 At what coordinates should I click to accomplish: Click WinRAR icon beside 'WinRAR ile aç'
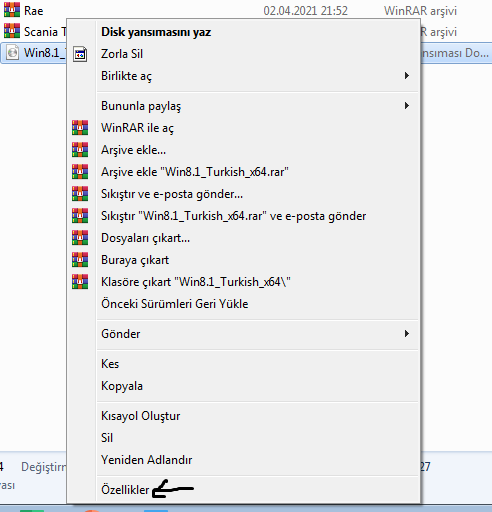tap(80, 128)
